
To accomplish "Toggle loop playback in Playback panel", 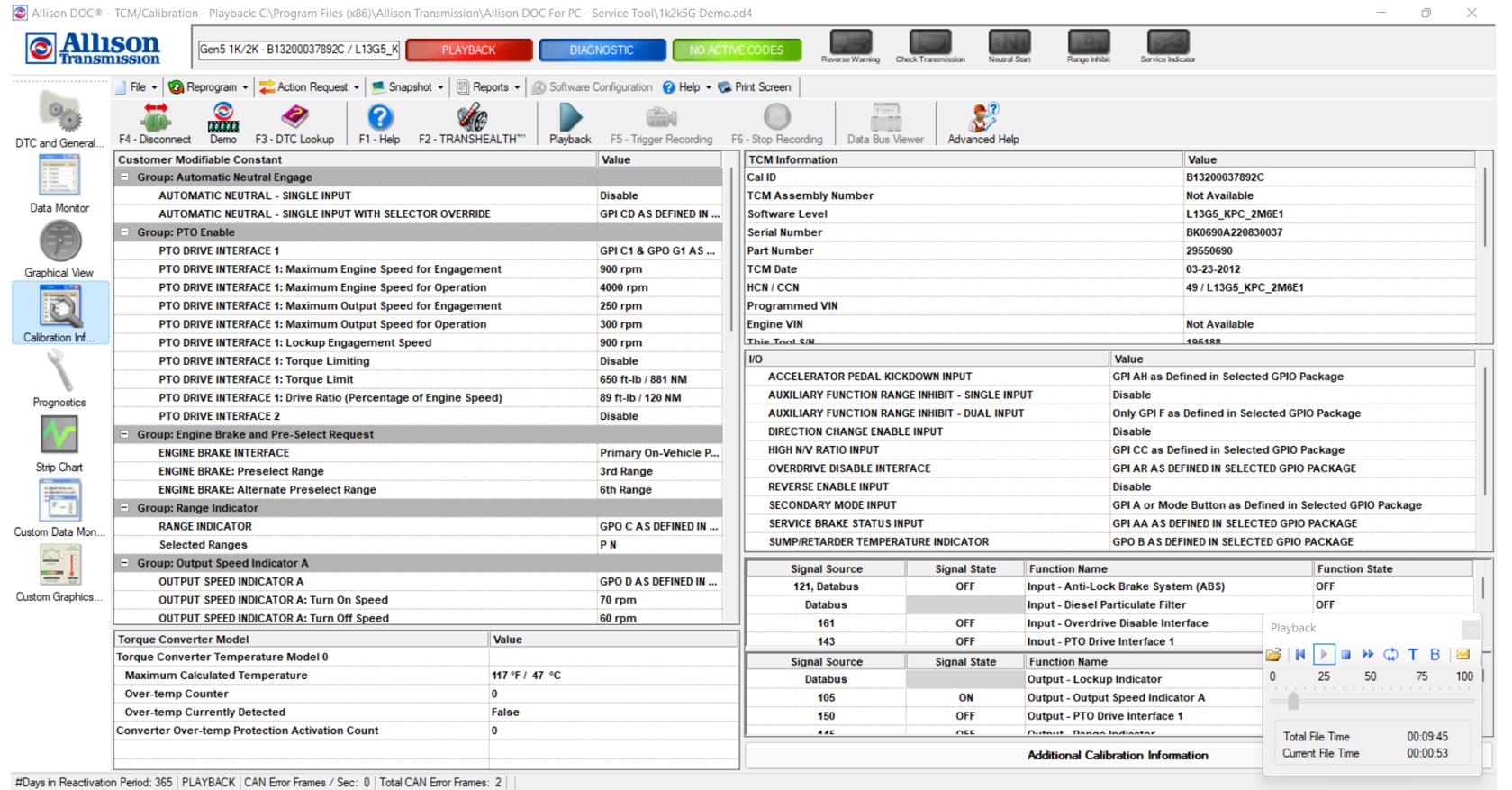I will pyautogui.click(x=1390, y=655).
